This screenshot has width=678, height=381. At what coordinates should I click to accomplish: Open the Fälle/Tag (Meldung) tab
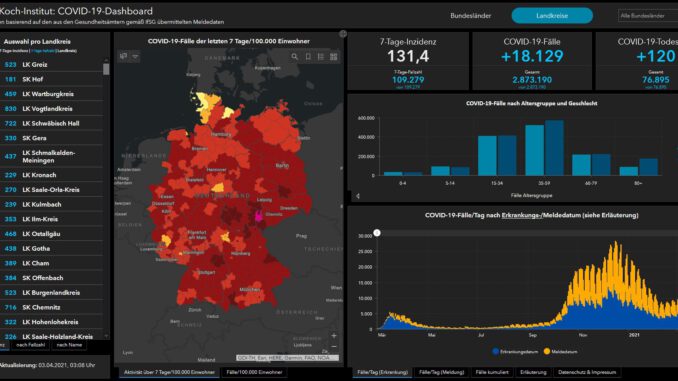pos(441,372)
